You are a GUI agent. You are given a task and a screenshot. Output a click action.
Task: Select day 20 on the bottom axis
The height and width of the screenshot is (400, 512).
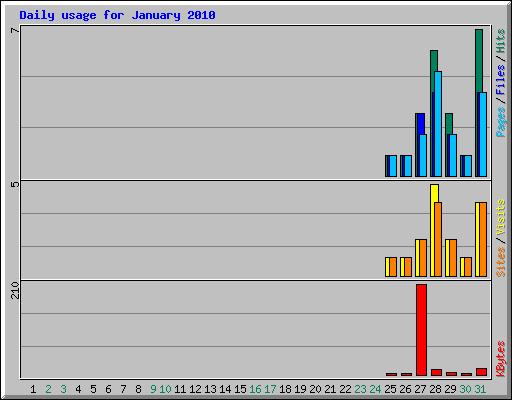[x=315, y=389]
